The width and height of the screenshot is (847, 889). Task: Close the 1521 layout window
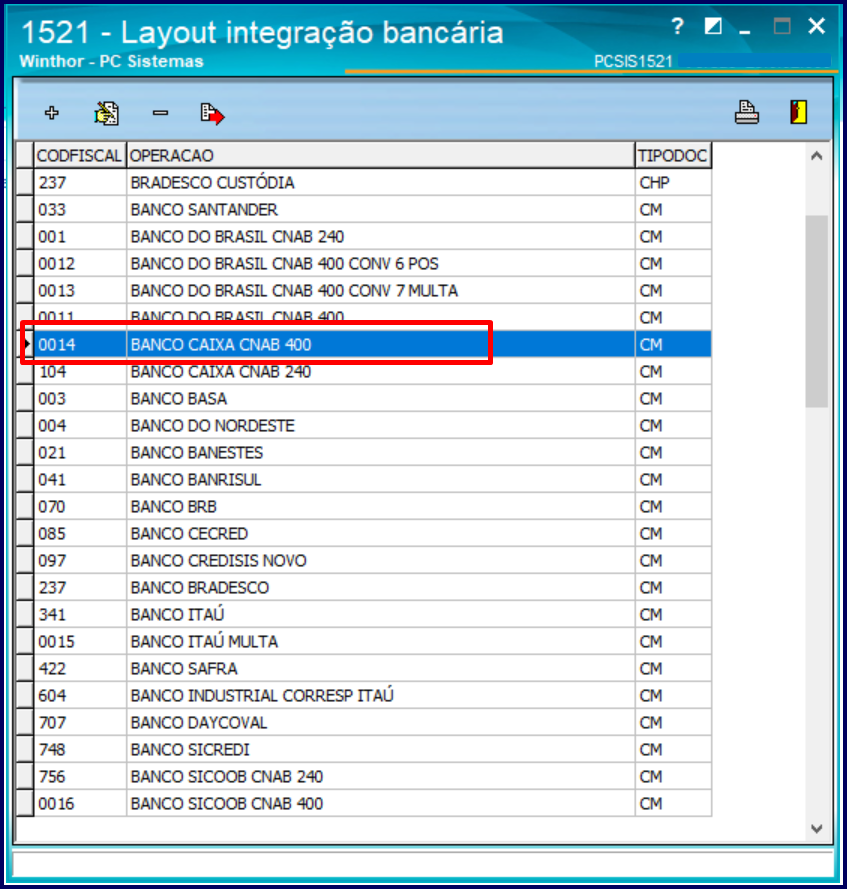click(816, 26)
